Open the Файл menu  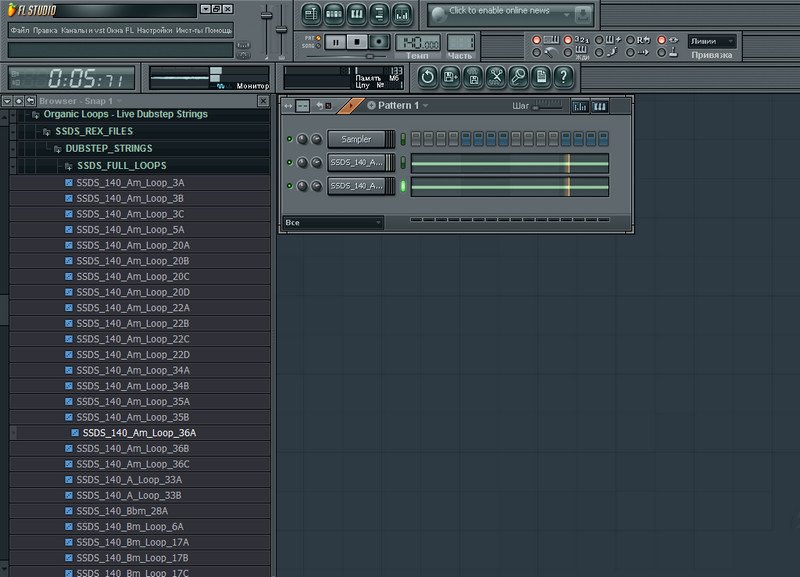[x=19, y=30]
